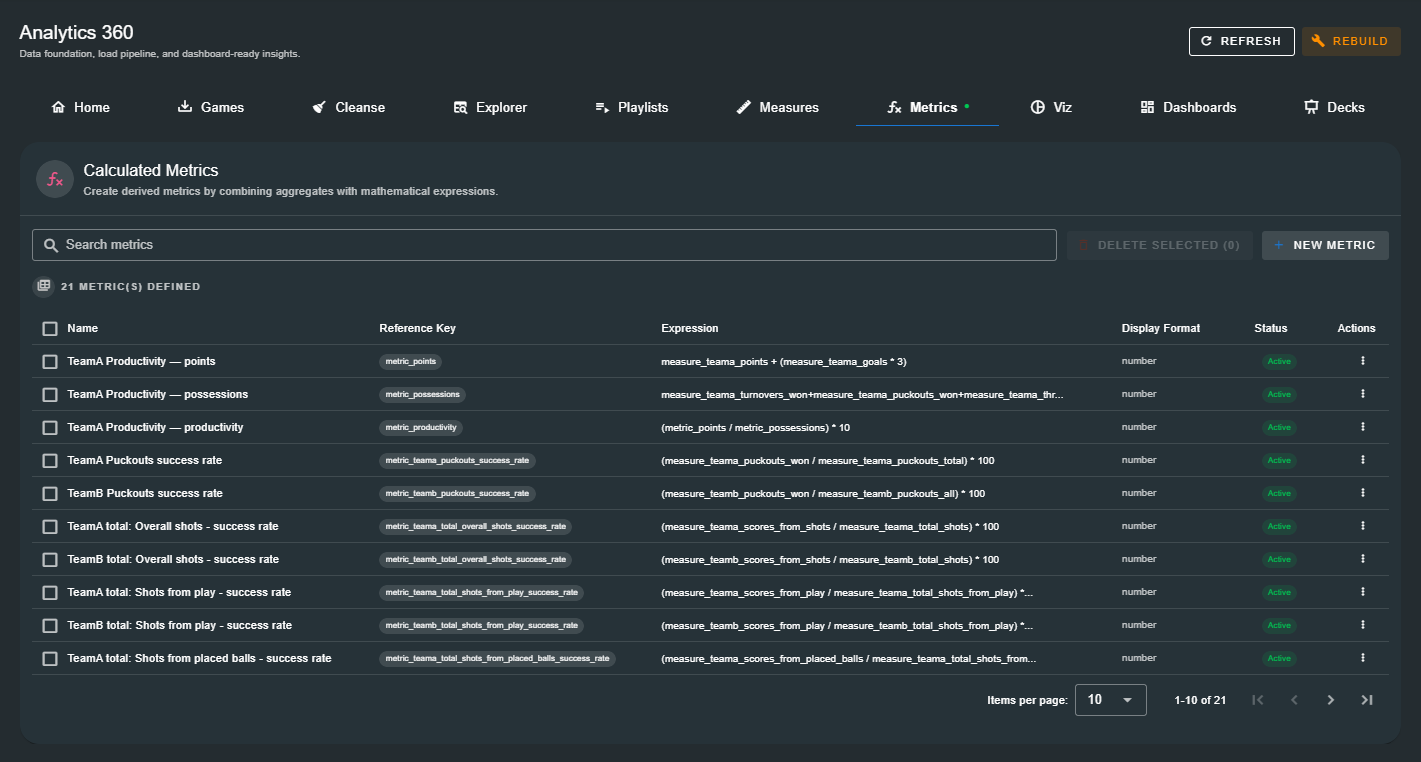Click Active status of TeamA Productivity — points

pyautogui.click(x=1279, y=361)
